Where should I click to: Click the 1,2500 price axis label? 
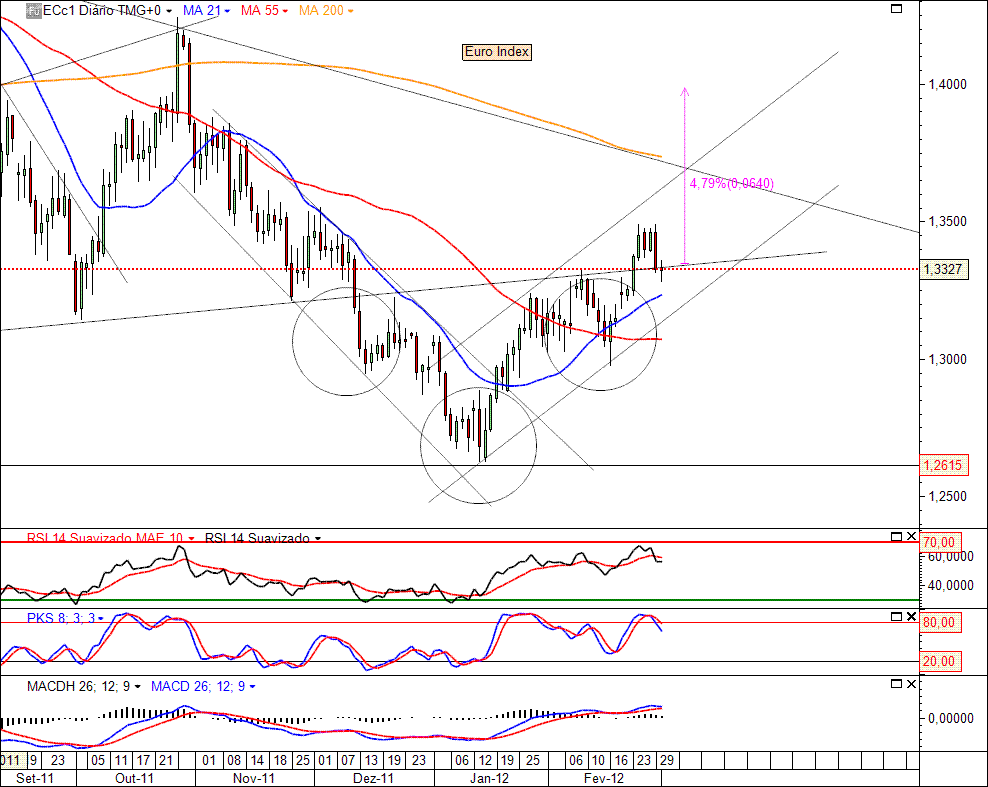(947, 497)
